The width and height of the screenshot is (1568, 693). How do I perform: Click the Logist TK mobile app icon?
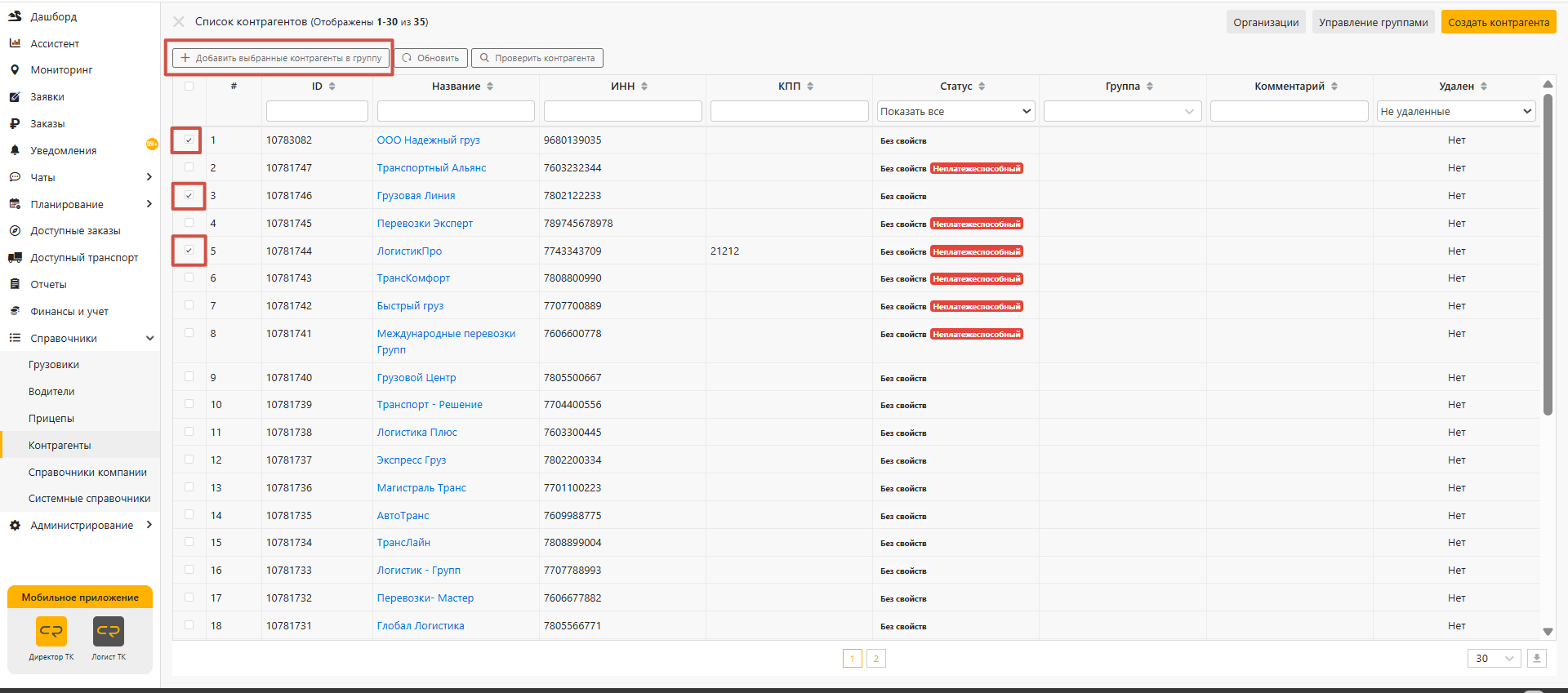point(109,631)
